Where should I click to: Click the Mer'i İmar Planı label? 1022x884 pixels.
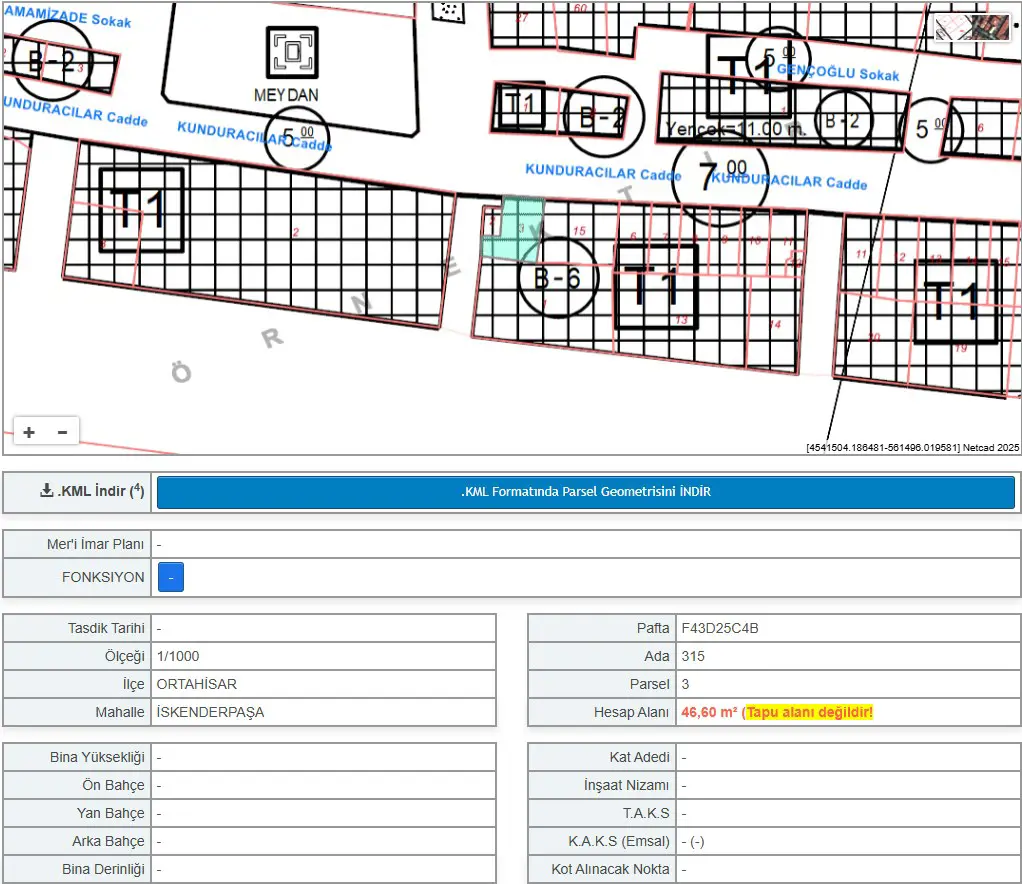pyautogui.click(x=95, y=544)
